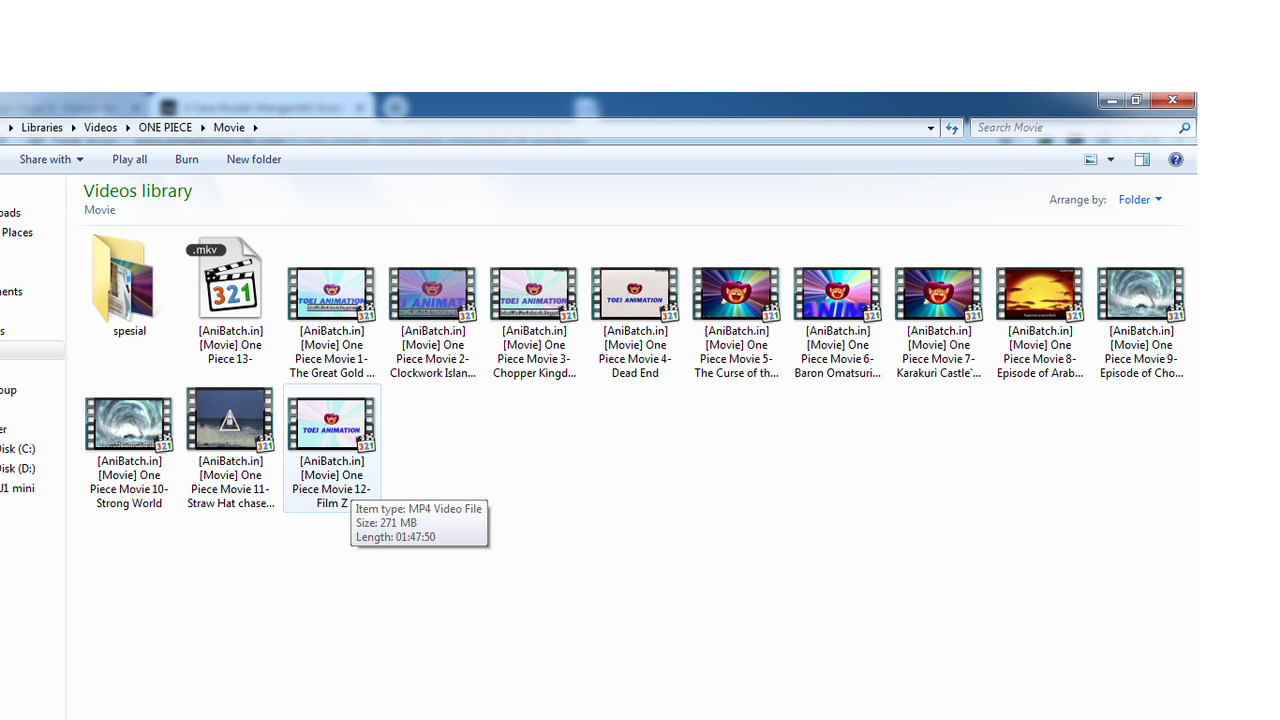
Task: Go to Videos in the address bar
Action: tap(101, 128)
